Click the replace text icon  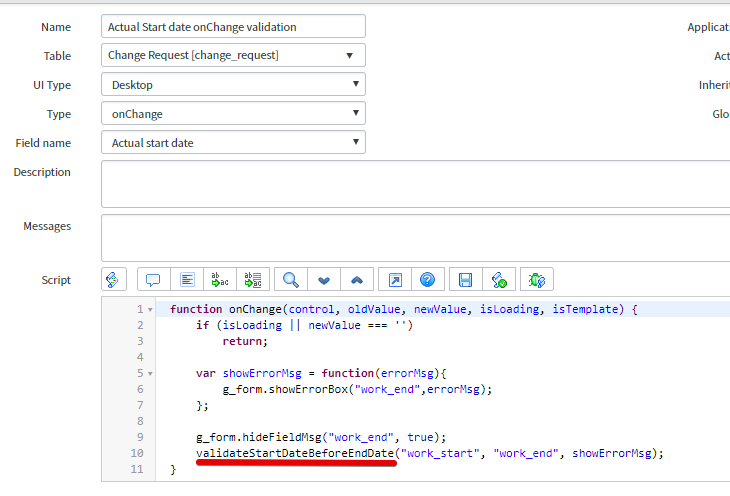[221, 280]
